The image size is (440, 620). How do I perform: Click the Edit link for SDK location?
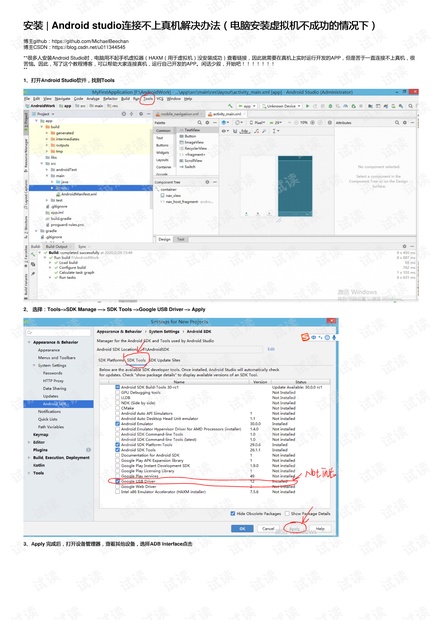[271, 349]
